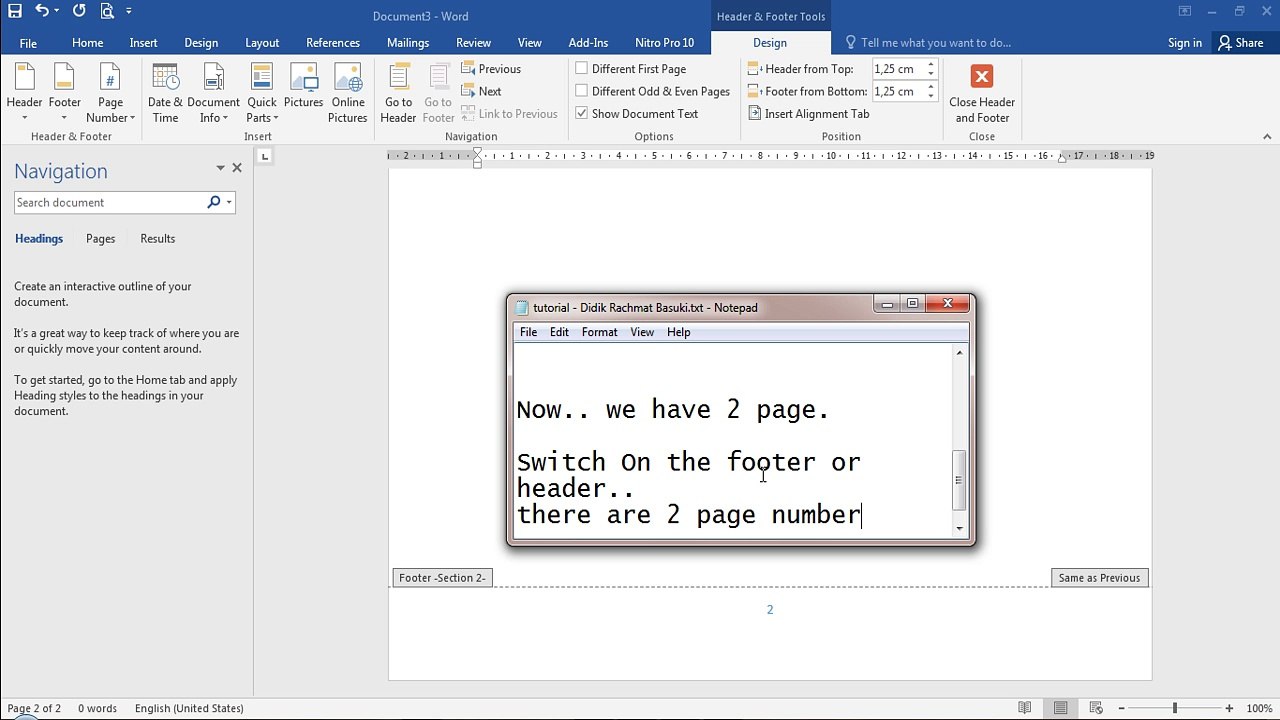Open the File tab
The width and height of the screenshot is (1280, 720).
[x=28, y=43]
